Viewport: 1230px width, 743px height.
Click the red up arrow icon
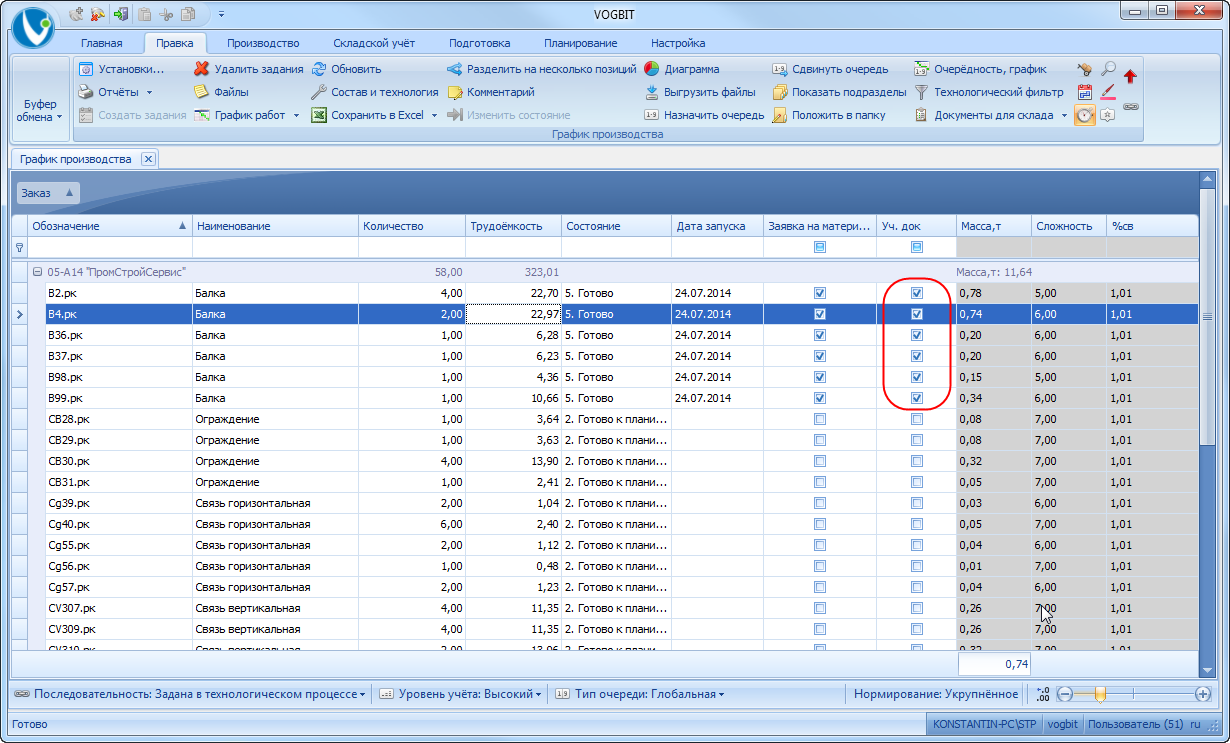[1130, 76]
